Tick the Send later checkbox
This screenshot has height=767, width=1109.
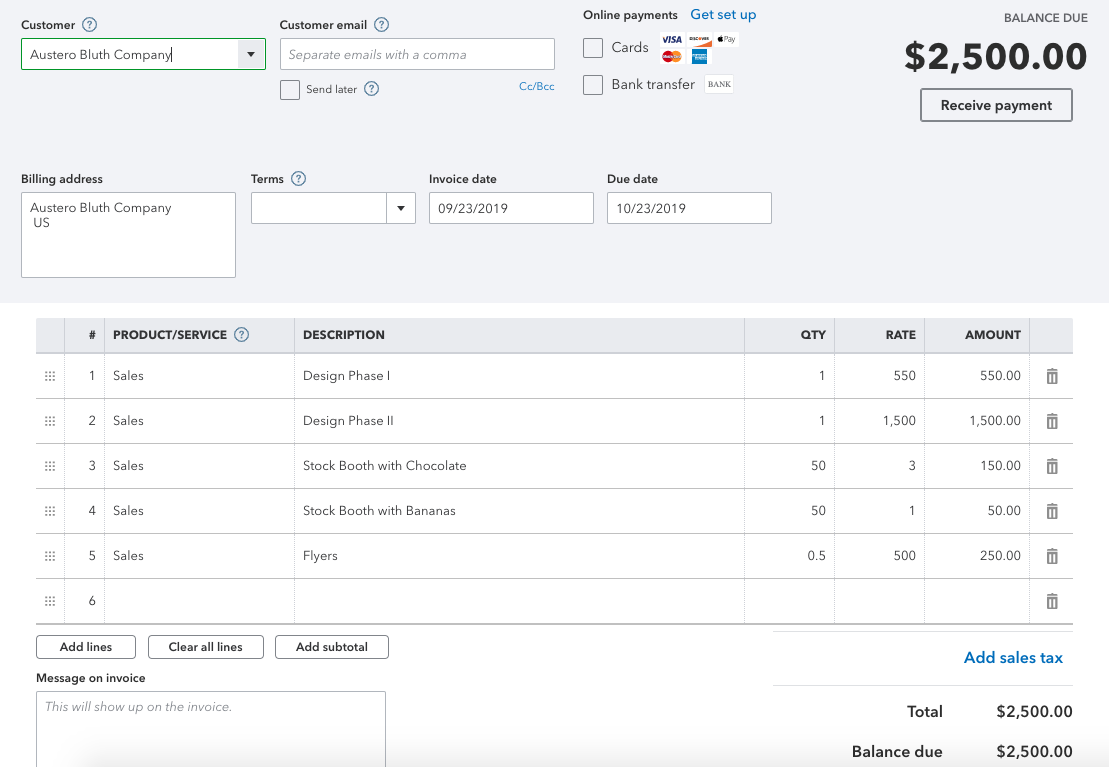point(290,90)
